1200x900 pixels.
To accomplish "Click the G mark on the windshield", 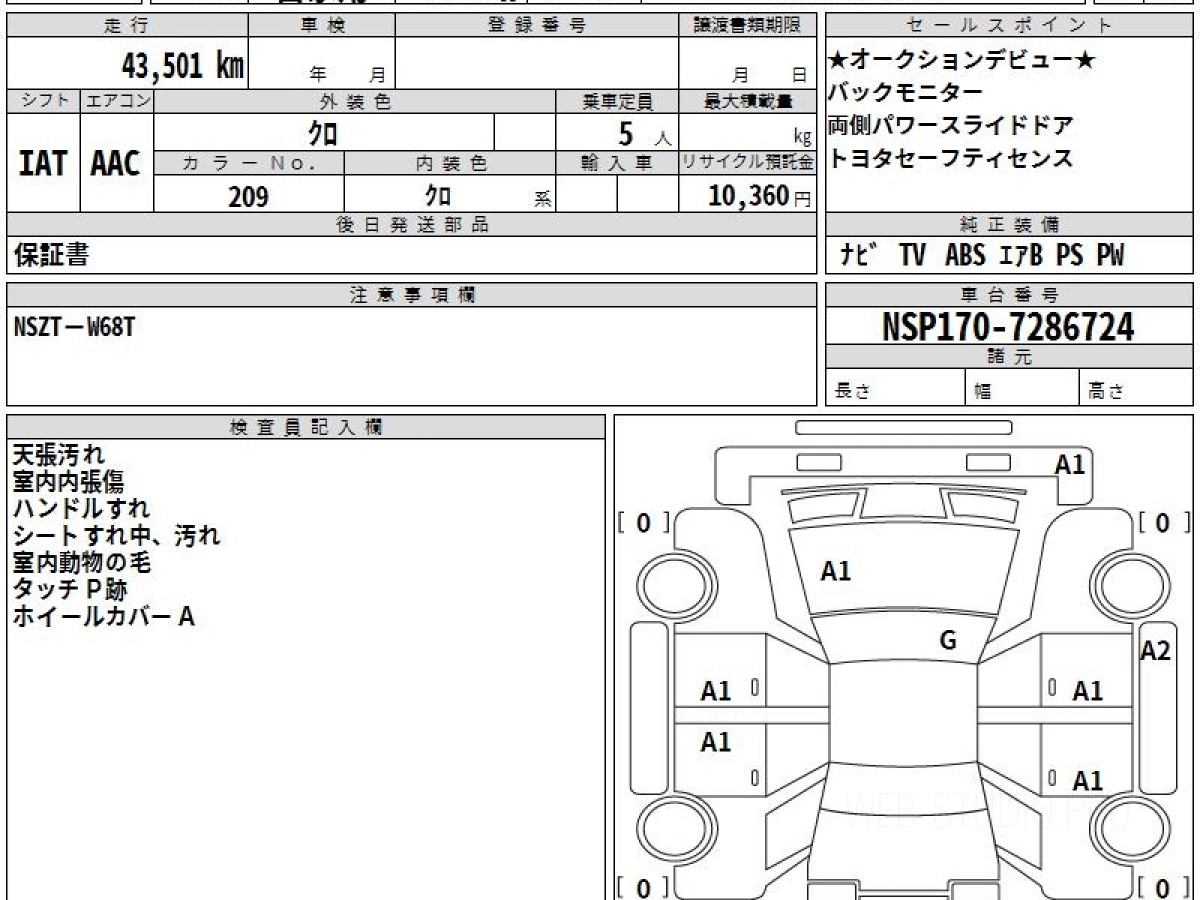I will coord(948,641).
